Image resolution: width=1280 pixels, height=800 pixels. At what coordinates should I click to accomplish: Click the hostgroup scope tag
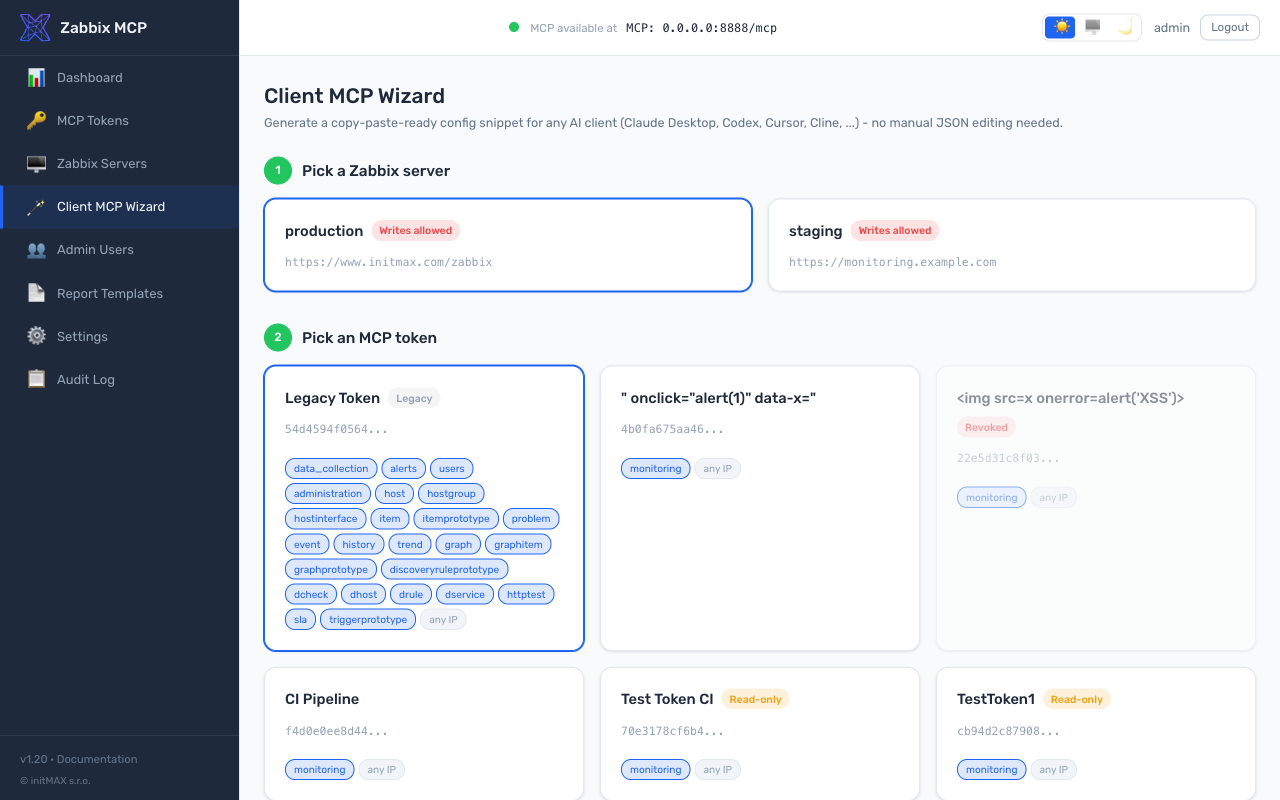(x=451, y=493)
